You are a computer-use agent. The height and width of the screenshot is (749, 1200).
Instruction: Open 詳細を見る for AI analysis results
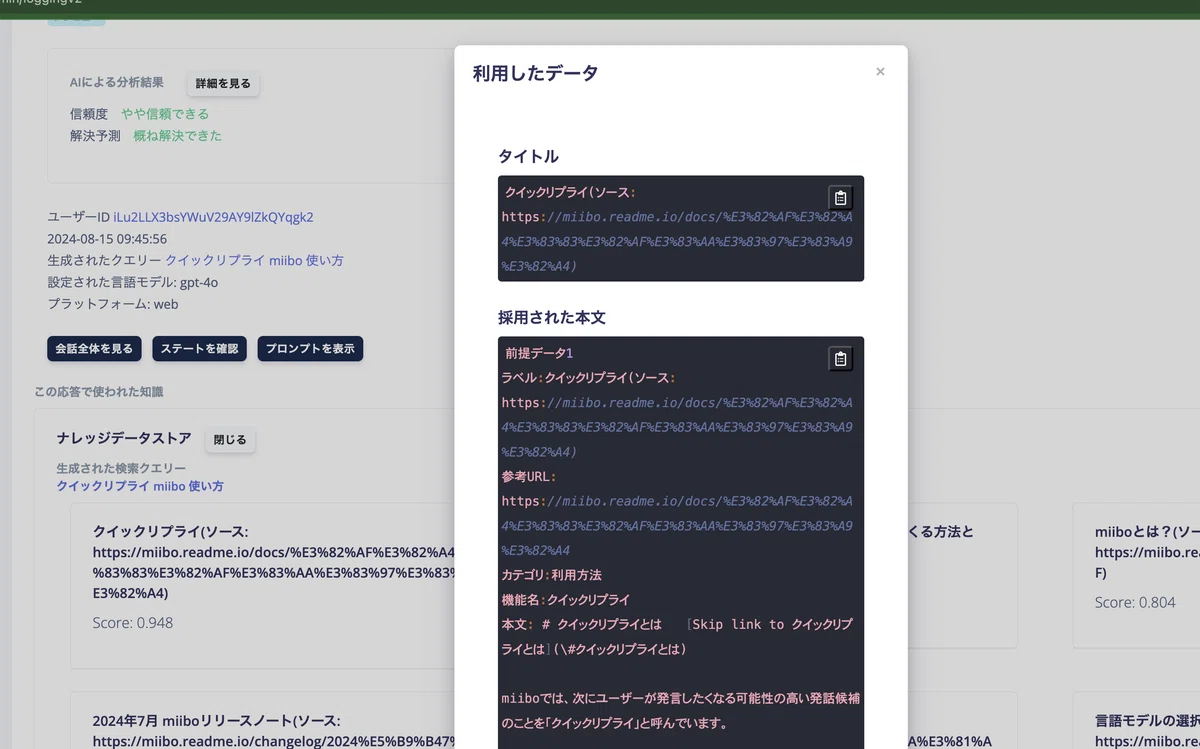(223, 83)
